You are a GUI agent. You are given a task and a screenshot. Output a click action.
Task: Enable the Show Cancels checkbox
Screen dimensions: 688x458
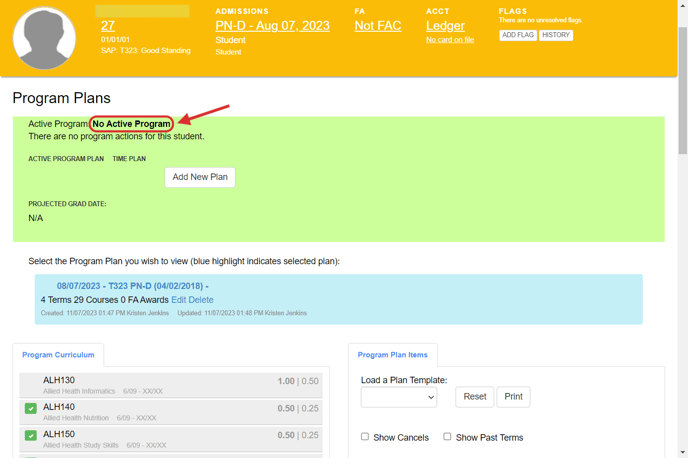(365, 437)
